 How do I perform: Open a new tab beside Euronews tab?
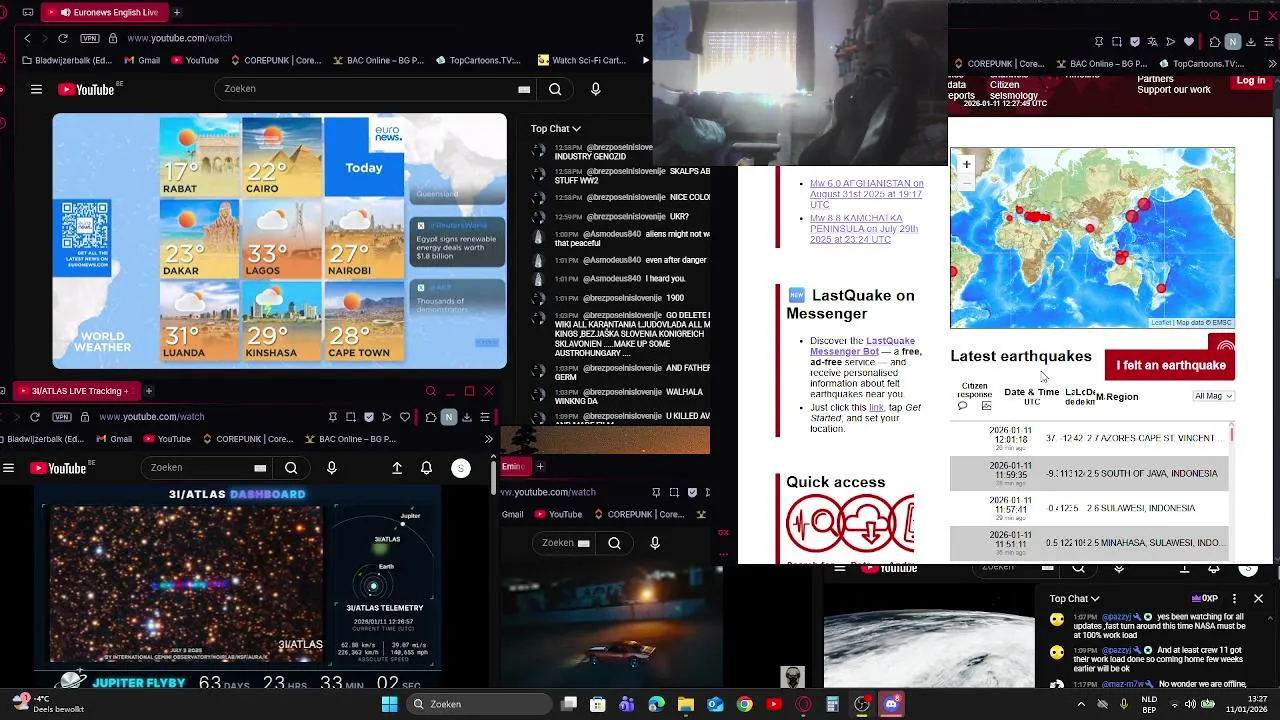[177, 12]
